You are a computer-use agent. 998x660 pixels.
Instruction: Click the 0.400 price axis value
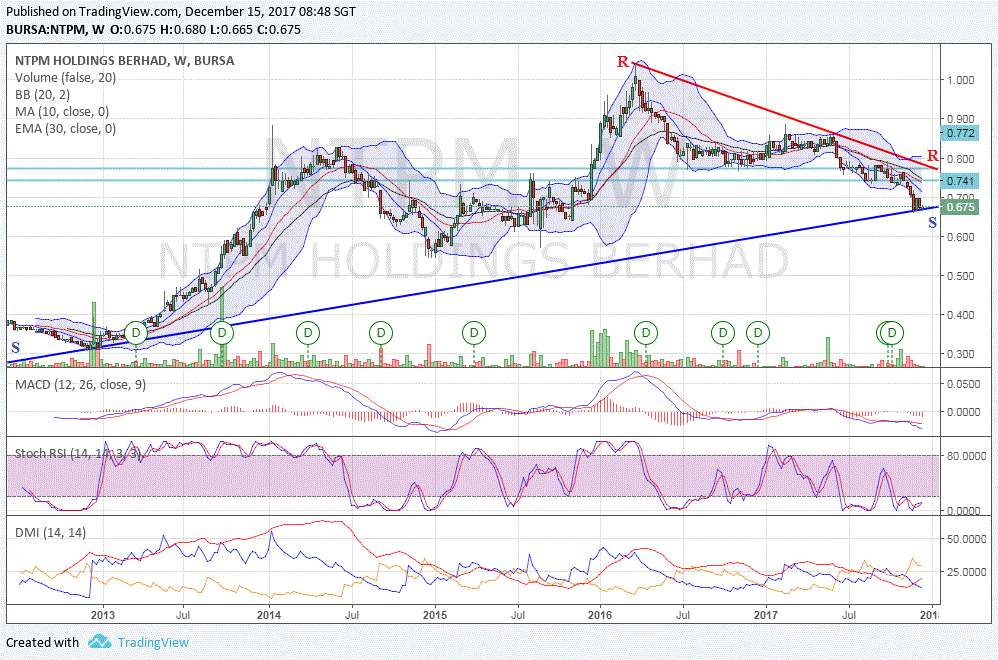[x=961, y=315]
